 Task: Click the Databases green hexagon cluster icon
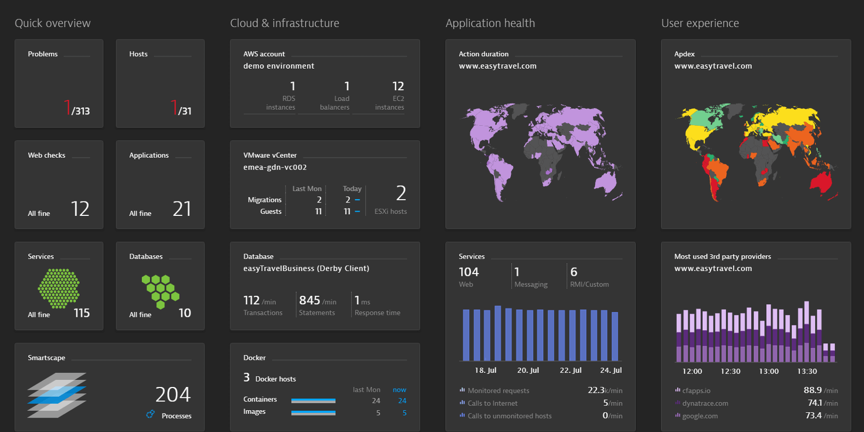pyautogui.click(x=160, y=290)
